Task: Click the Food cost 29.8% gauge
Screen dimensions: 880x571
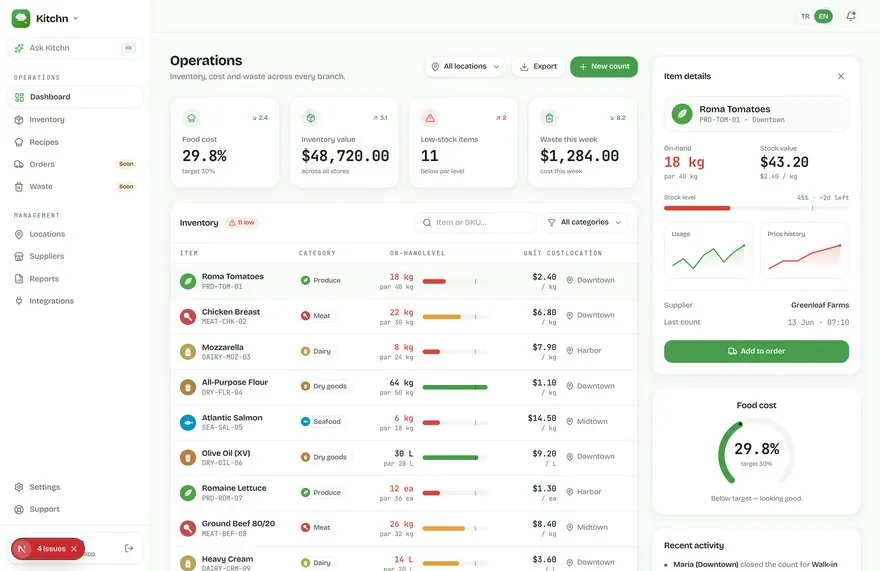Action: [756, 452]
